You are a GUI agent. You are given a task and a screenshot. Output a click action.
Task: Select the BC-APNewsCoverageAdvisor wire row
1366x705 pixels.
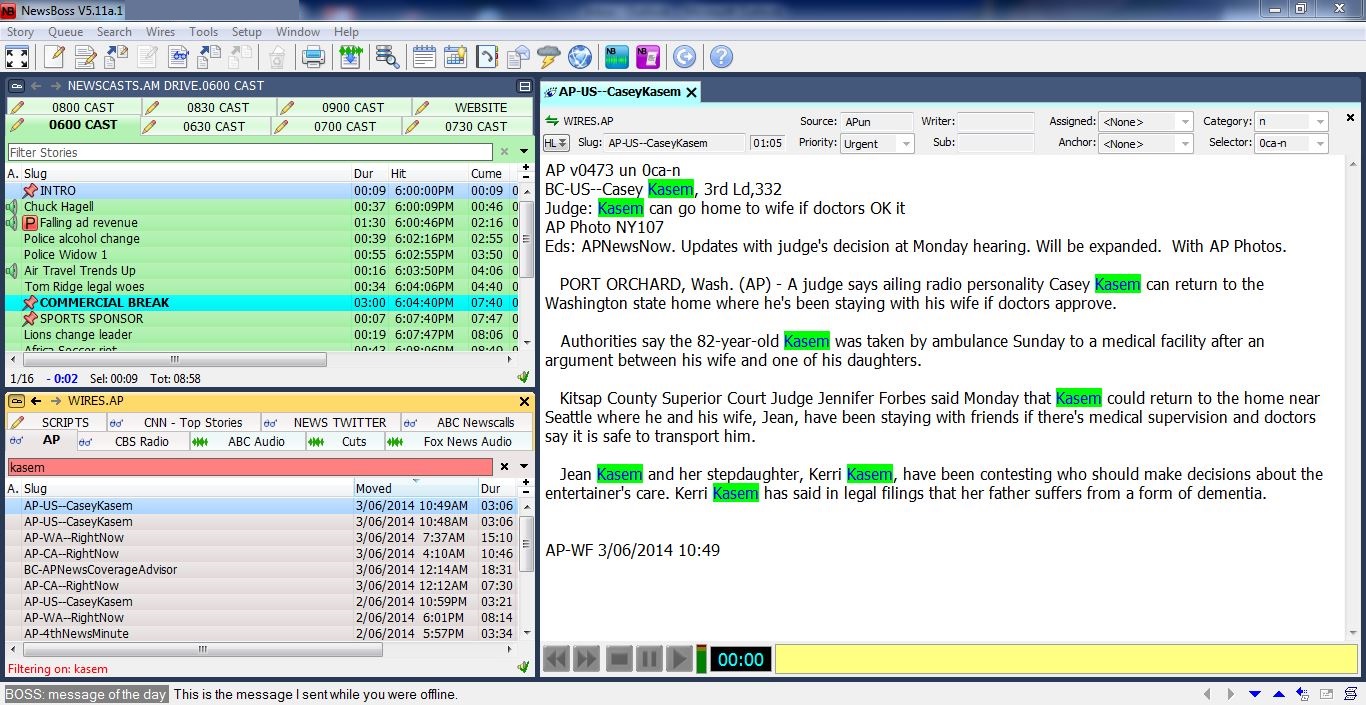pos(262,569)
